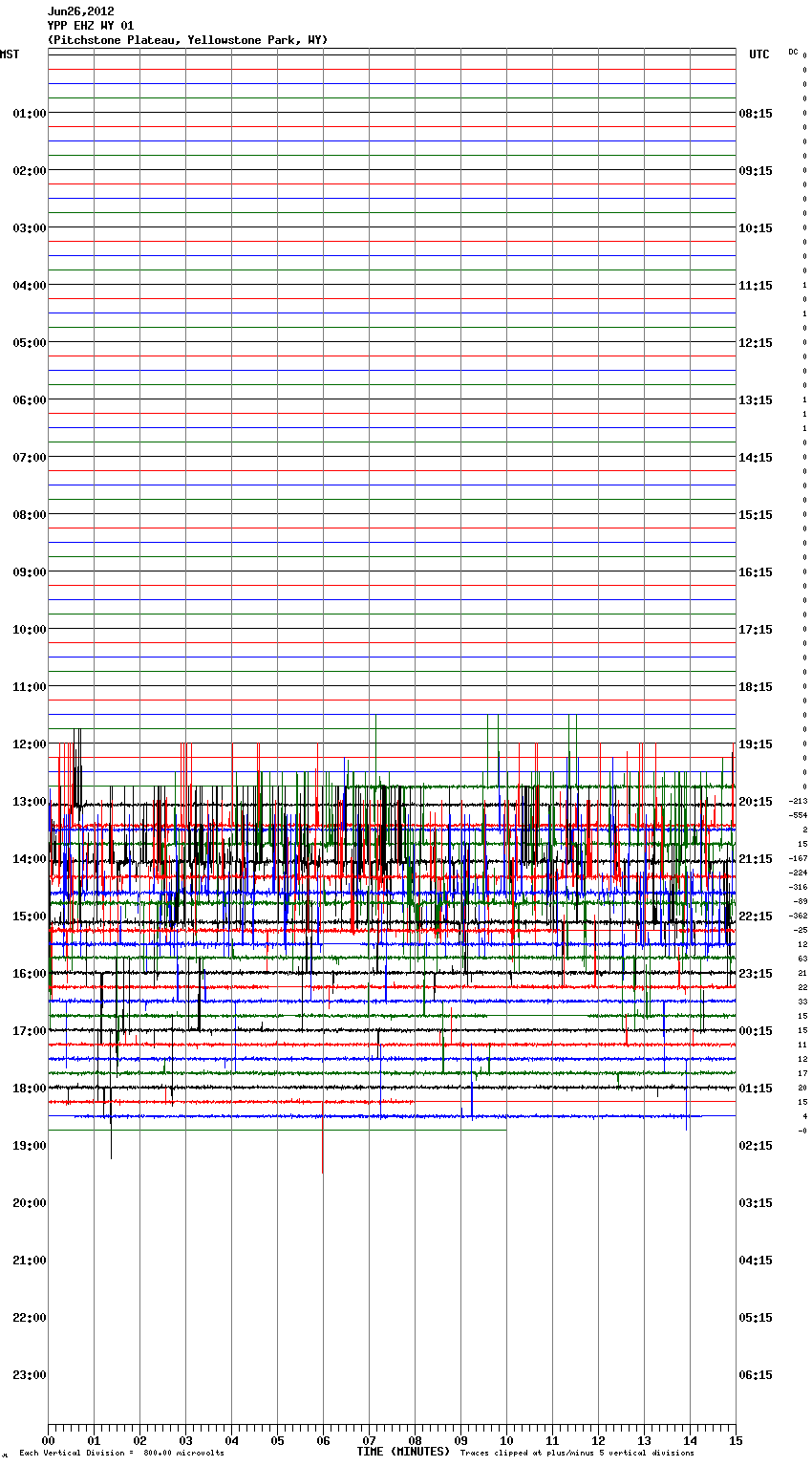812x1466 pixels.
Task: Click 'Each Vertical Division = 800.00 microvolts' note
Action: coord(121,1454)
